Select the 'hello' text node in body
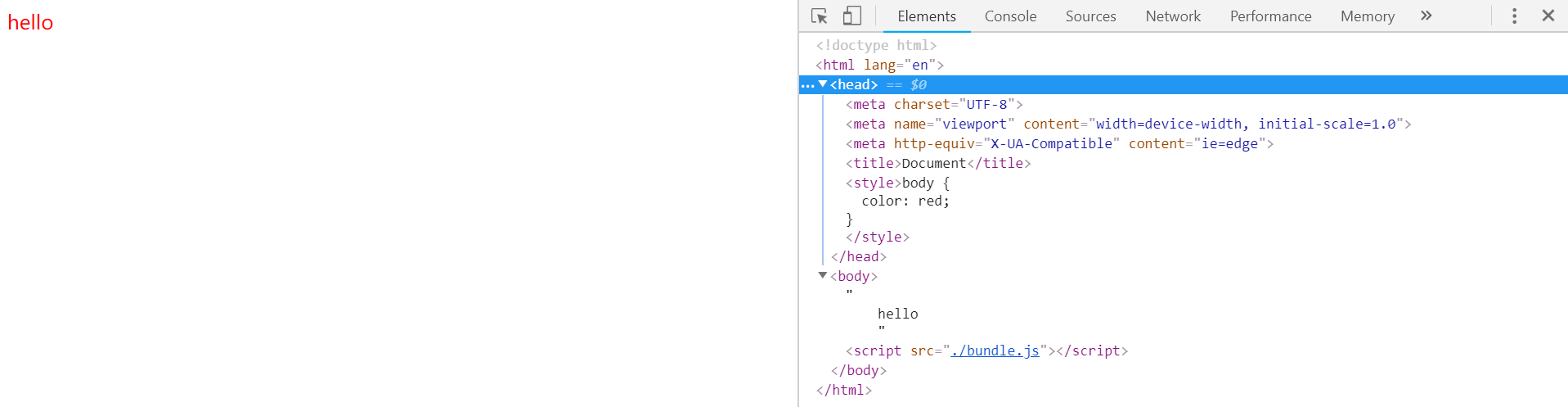The image size is (1568, 407). tap(898, 314)
